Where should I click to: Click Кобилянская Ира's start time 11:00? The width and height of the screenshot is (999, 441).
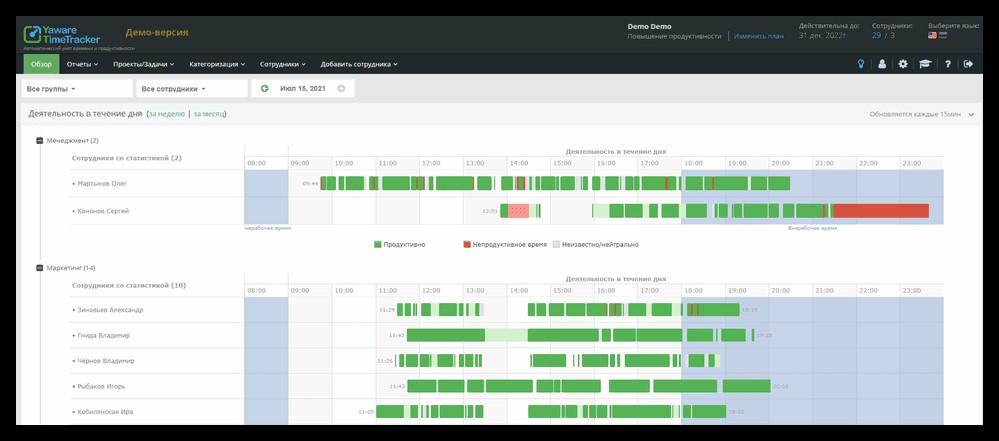(x=366, y=412)
